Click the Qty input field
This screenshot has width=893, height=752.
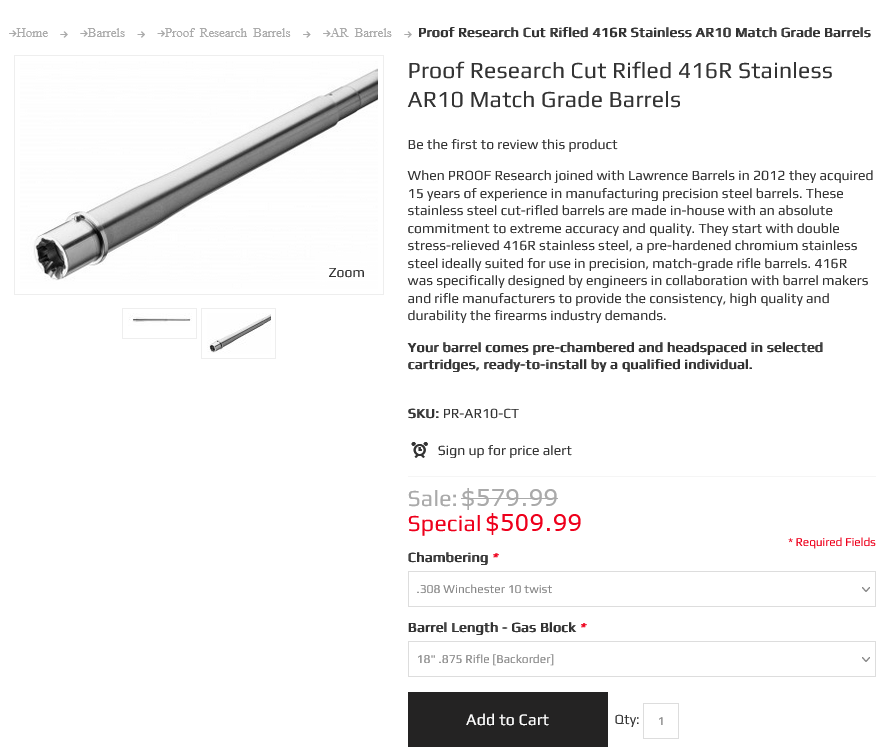[x=661, y=721]
